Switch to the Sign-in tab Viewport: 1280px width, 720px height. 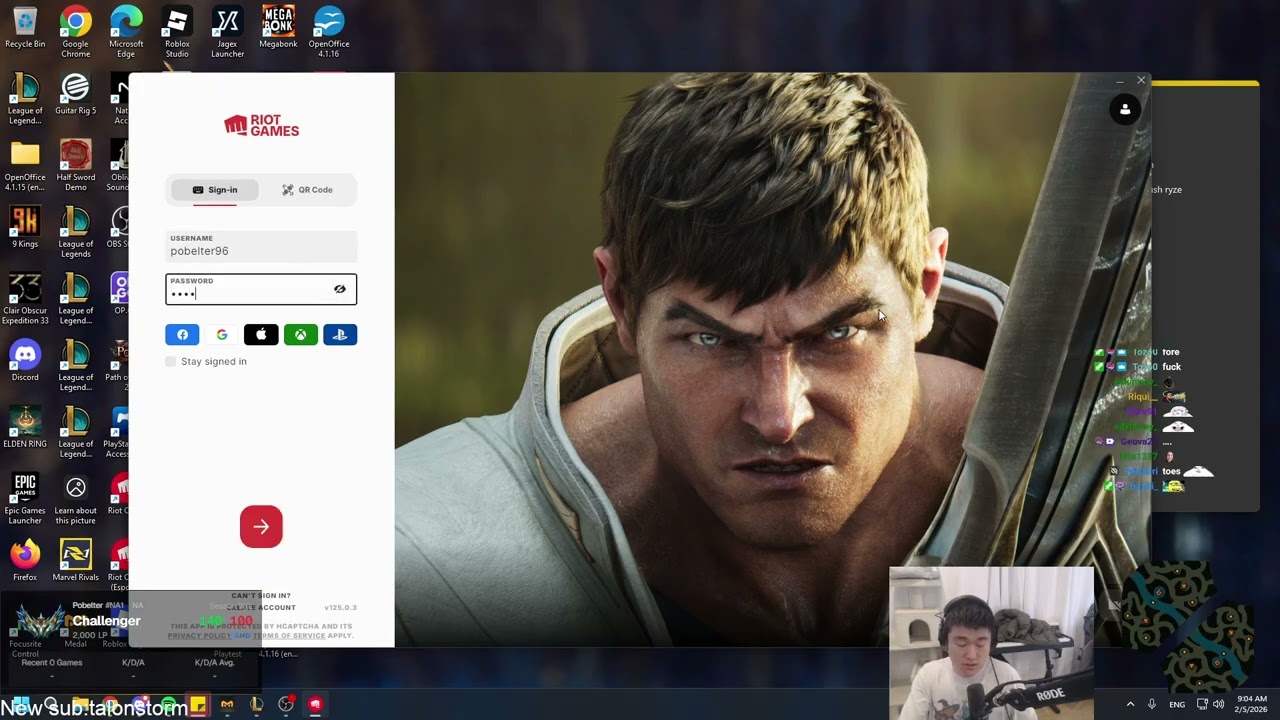pos(214,190)
